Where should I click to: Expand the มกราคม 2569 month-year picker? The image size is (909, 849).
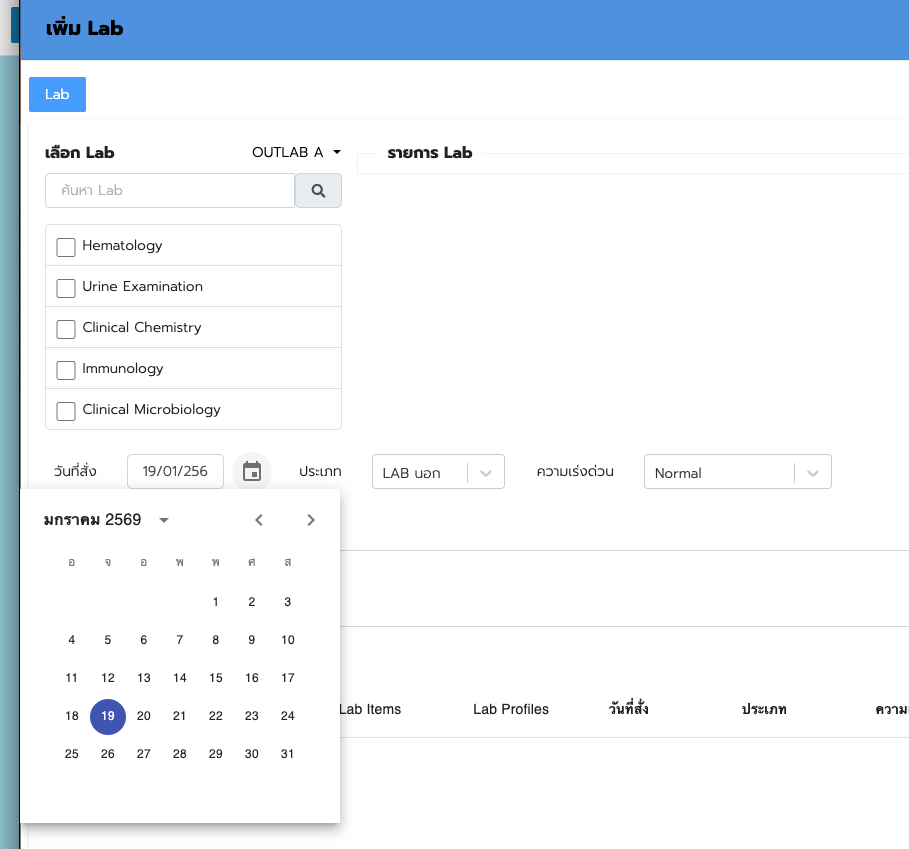point(106,520)
